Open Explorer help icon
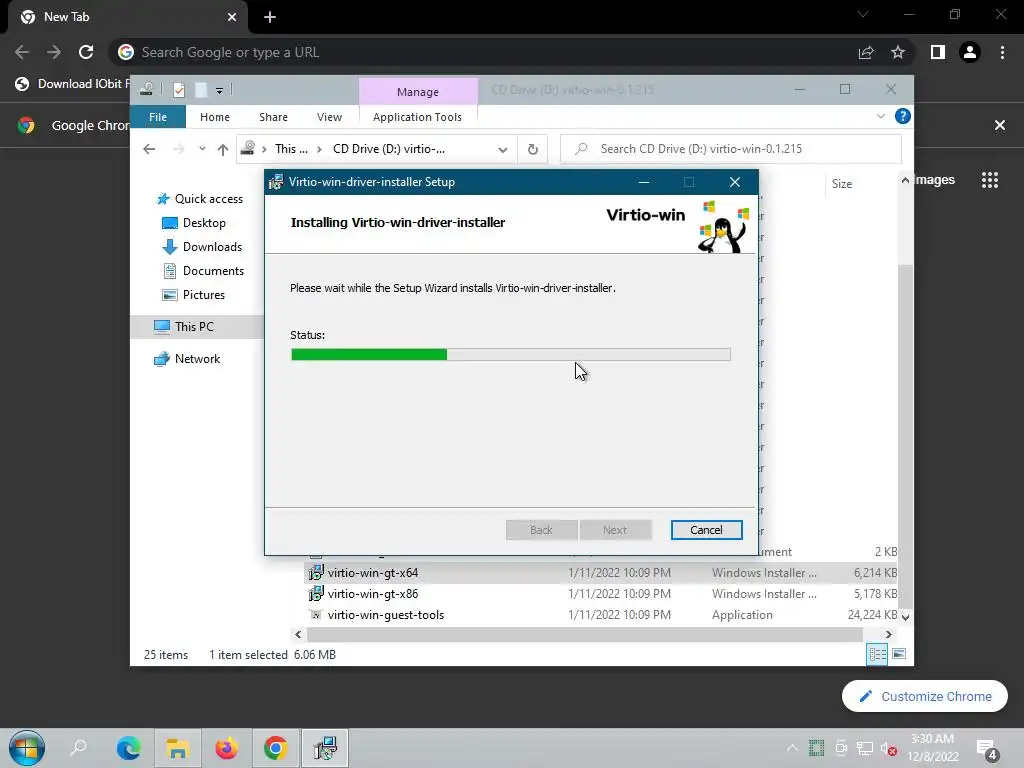 [x=903, y=116]
